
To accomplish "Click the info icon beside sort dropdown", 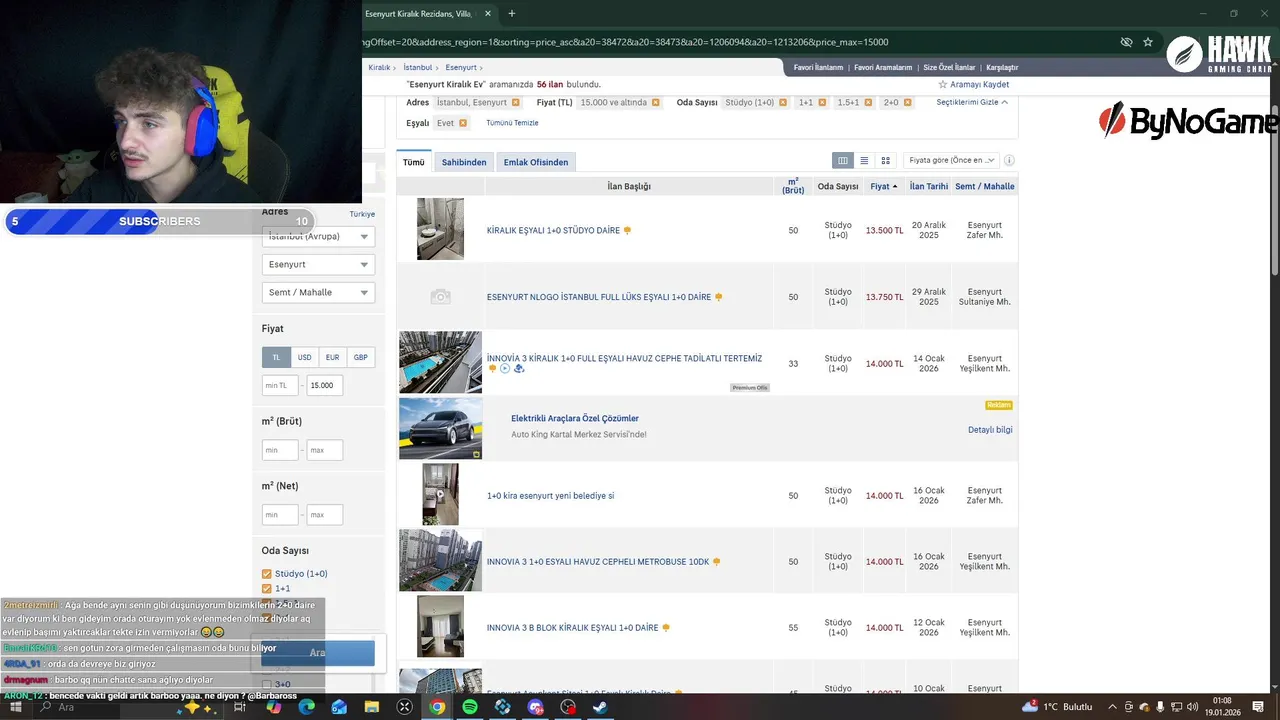I will [x=1009, y=160].
